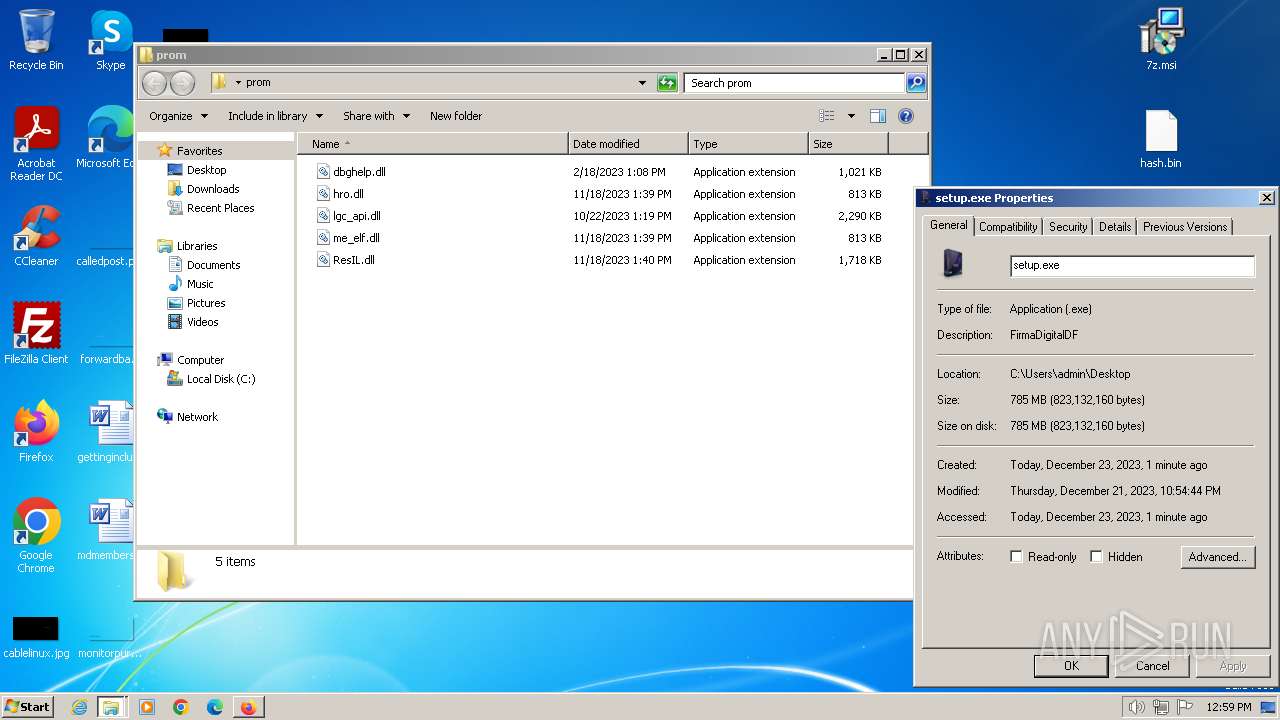Launch Skype from the desktop

click(x=110, y=40)
